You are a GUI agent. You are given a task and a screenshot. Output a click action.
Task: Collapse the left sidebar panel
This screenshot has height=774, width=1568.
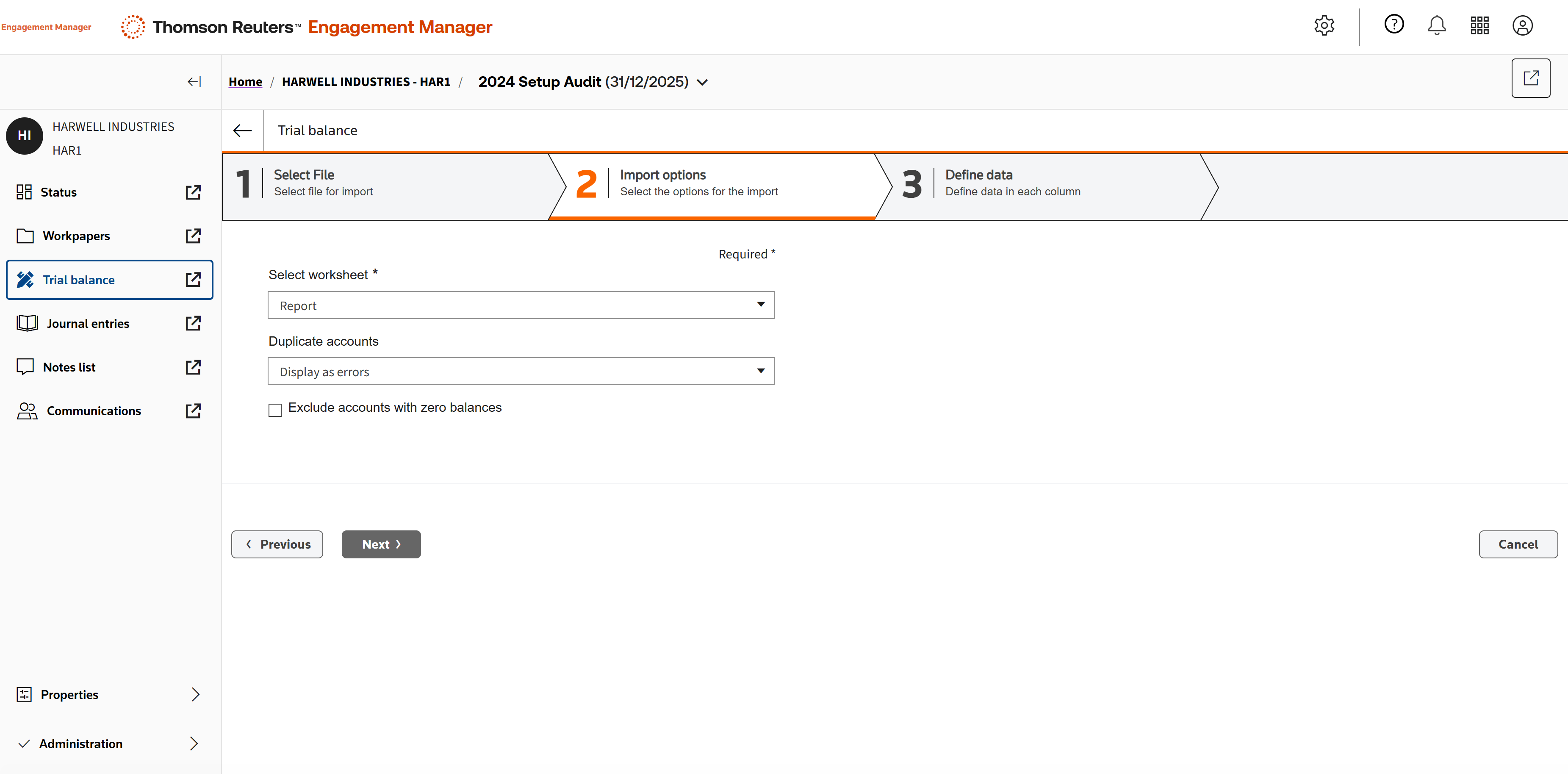194,82
